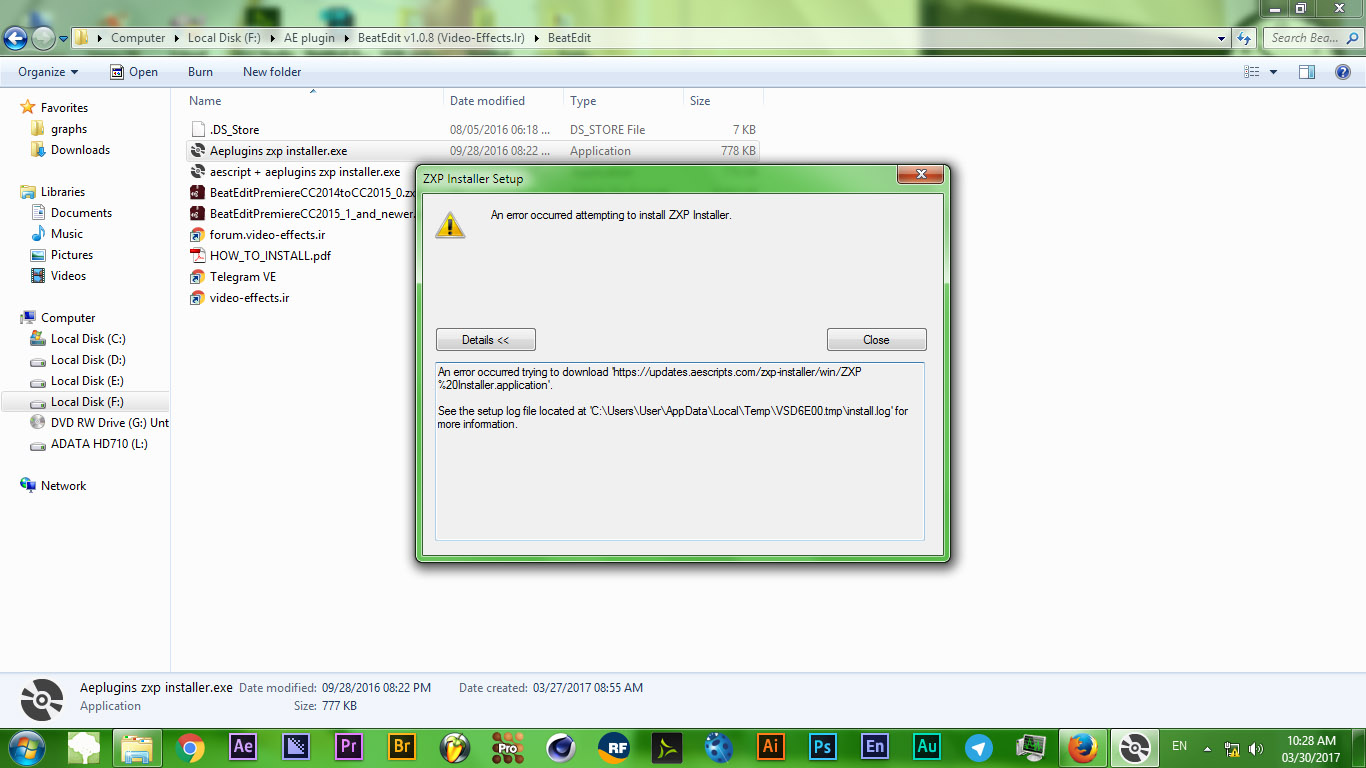Open the Organize menu
This screenshot has height=768, width=1366.
point(48,72)
